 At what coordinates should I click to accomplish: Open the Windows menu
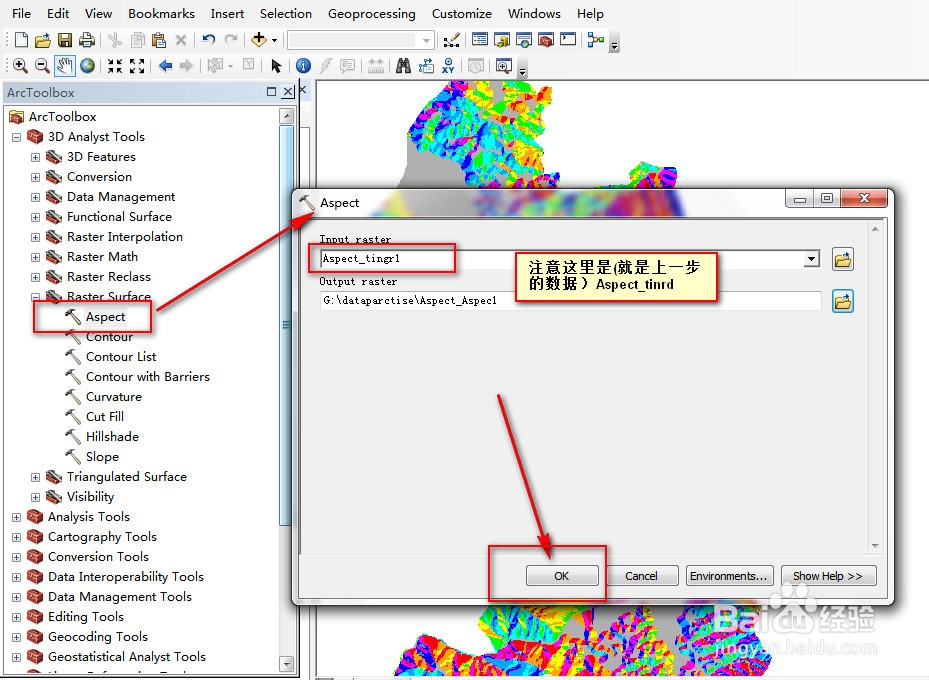pos(534,13)
